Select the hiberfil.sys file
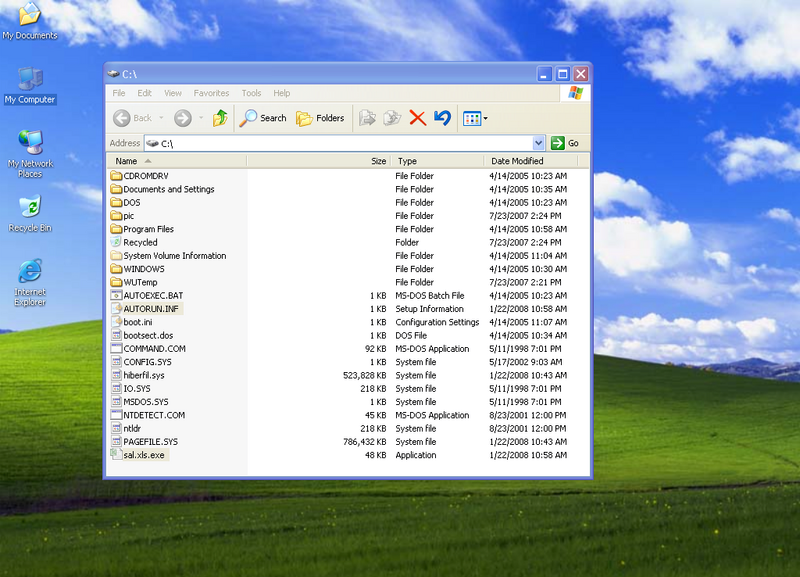Image resolution: width=800 pixels, height=577 pixels. (x=137, y=375)
